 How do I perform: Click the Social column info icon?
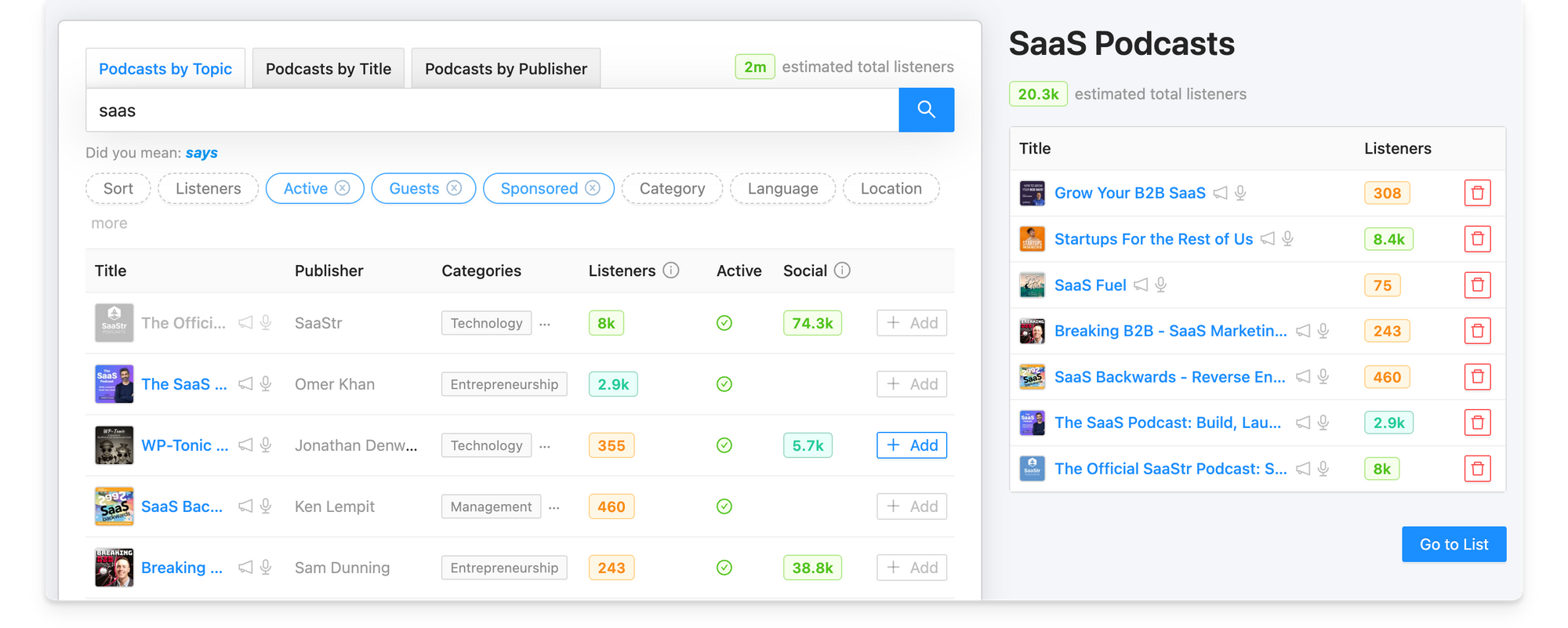coord(842,270)
